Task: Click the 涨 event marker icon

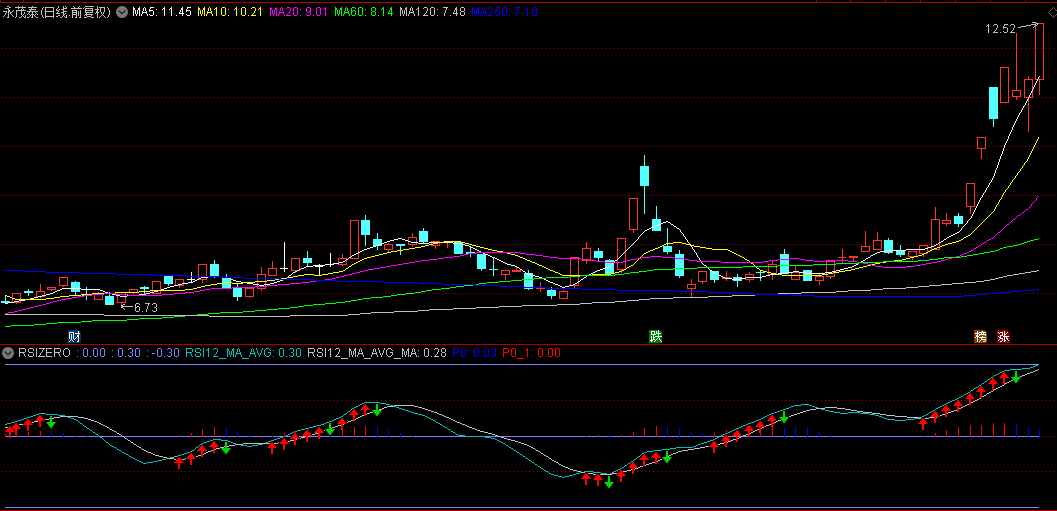Action: pos(1002,336)
